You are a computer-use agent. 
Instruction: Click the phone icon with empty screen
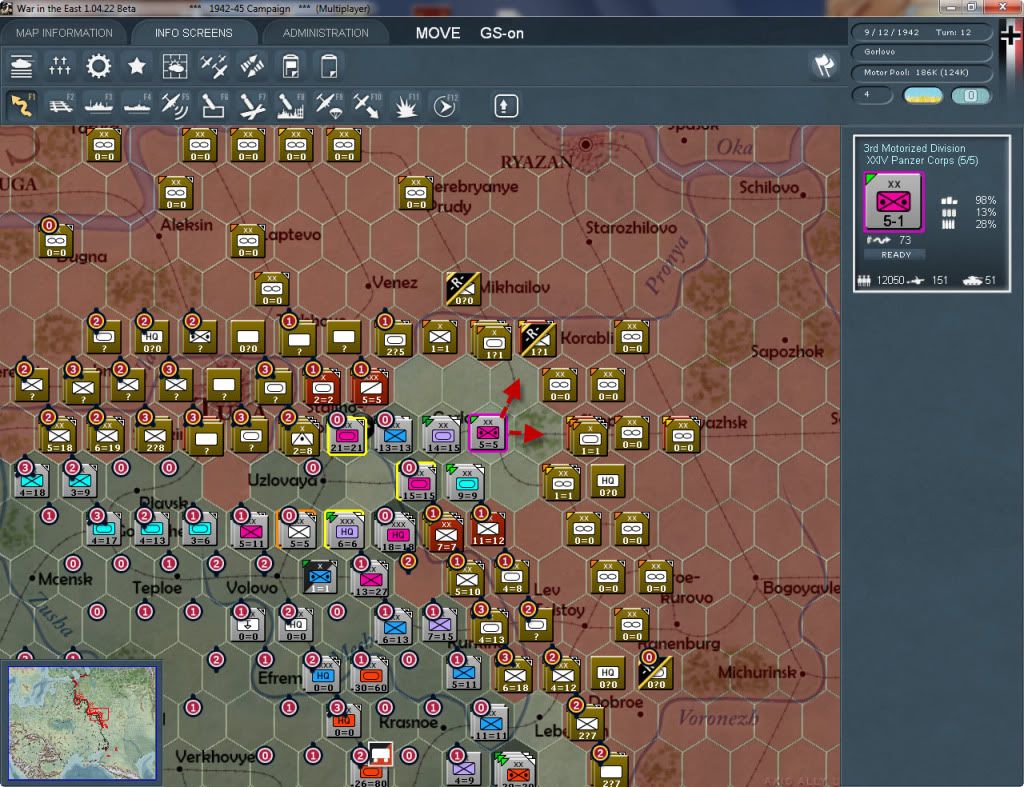coord(329,66)
